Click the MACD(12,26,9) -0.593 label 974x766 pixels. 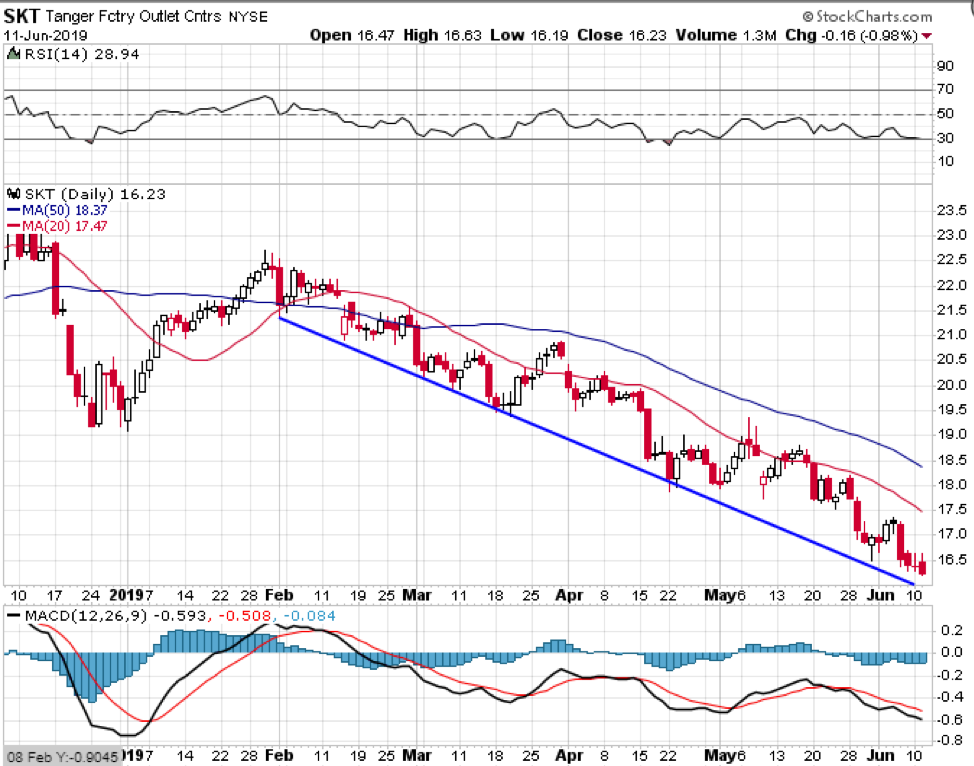(116, 616)
